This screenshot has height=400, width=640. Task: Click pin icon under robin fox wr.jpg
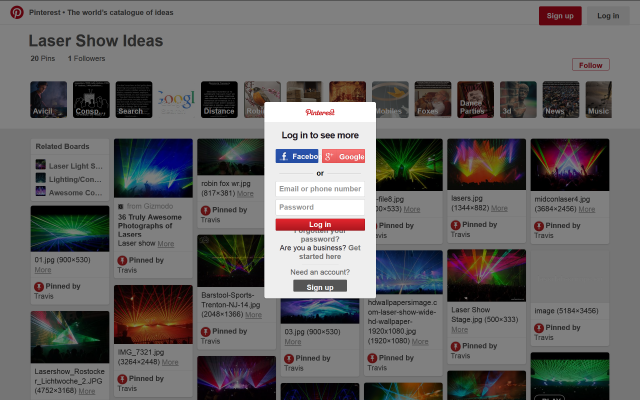(205, 210)
